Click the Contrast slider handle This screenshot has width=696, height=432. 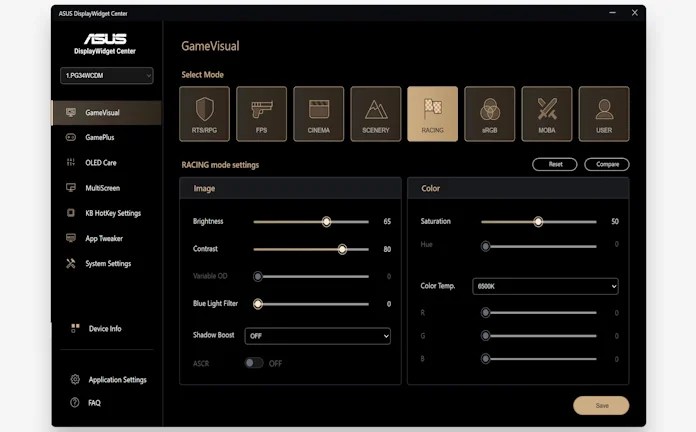(342, 249)
